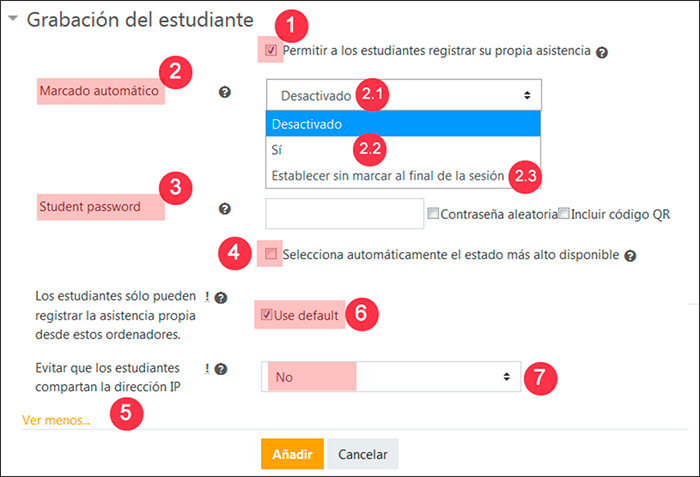Image resolution: width=700 pixels, height=477 pixels.
Task: Open the Marcado automático dropdown
Action: [x=403, y=96]
